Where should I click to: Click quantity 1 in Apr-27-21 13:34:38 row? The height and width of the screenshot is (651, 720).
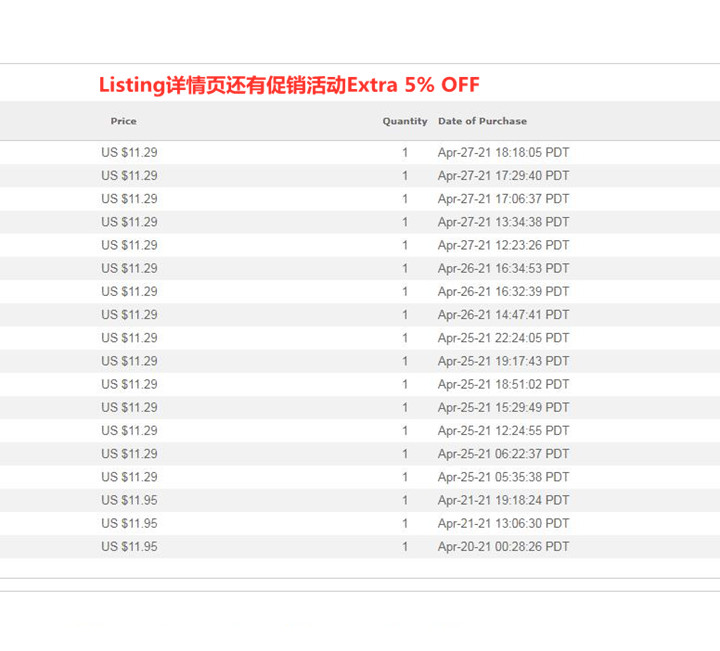point(405,222)
